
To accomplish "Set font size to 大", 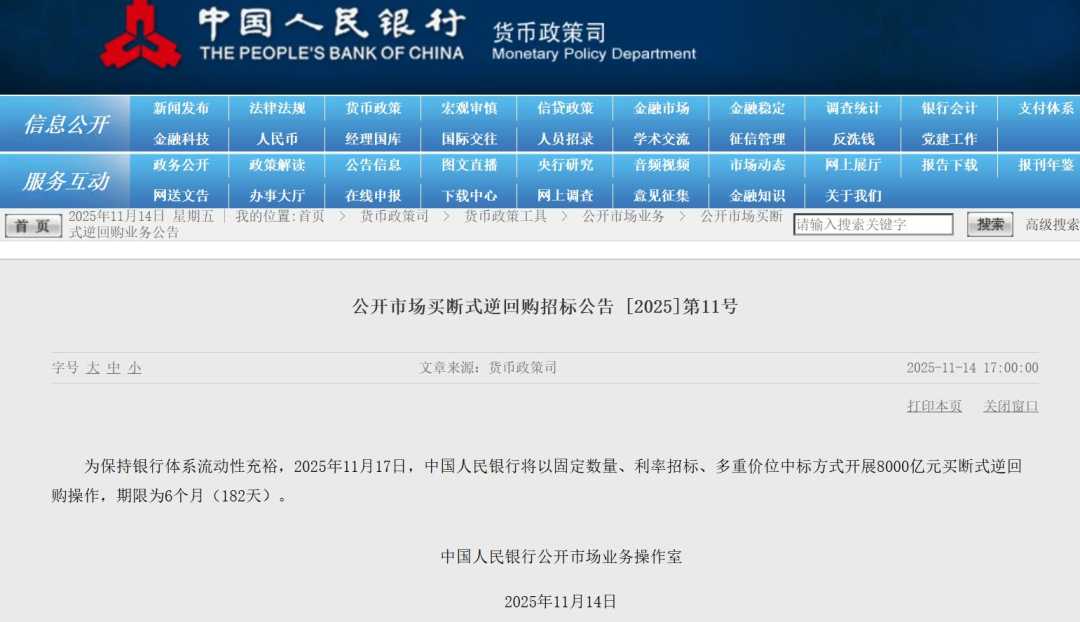I will [93, 368].
